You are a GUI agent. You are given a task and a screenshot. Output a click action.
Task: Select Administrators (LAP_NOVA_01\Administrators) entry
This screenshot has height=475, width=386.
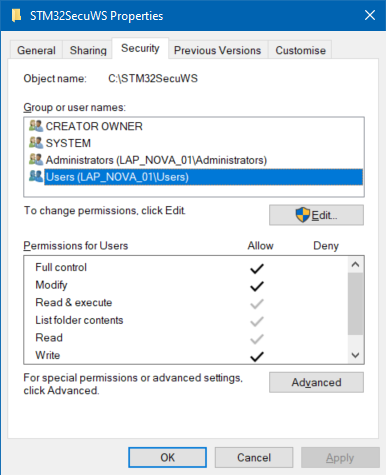click(x=196, y=160)
